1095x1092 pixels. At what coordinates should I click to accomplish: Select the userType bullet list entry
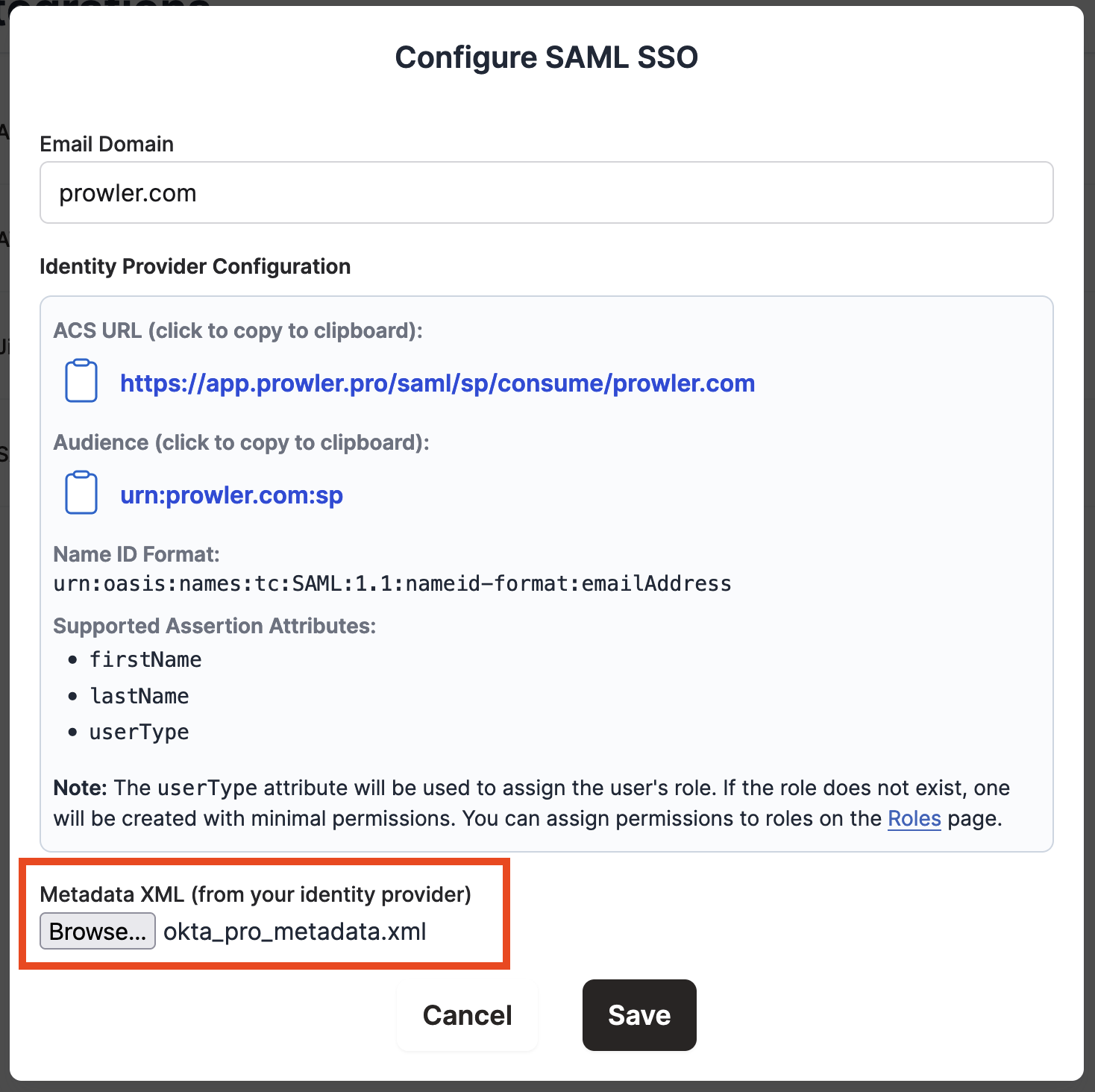pyautogui.click(x=139, y=732)
